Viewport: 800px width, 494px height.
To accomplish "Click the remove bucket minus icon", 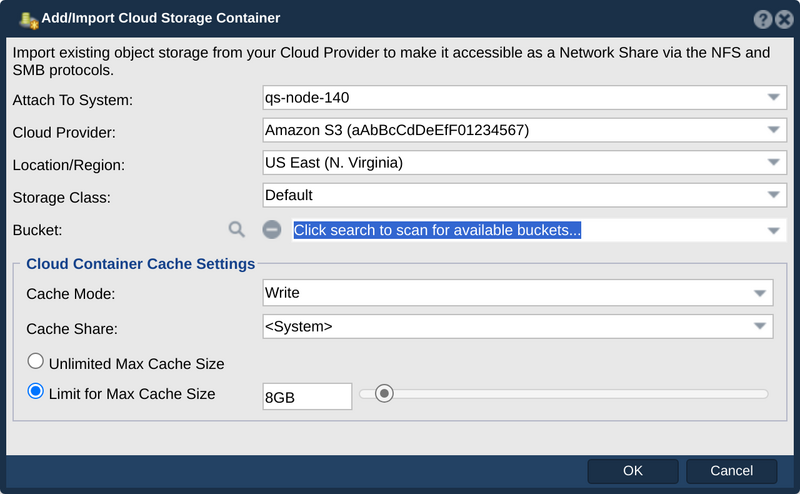I will click(x=272, y=230).
